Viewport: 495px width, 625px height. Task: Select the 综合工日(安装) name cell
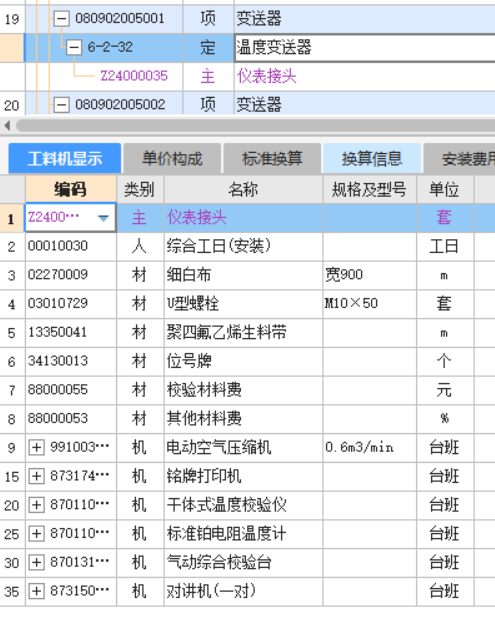click(243, 246)
